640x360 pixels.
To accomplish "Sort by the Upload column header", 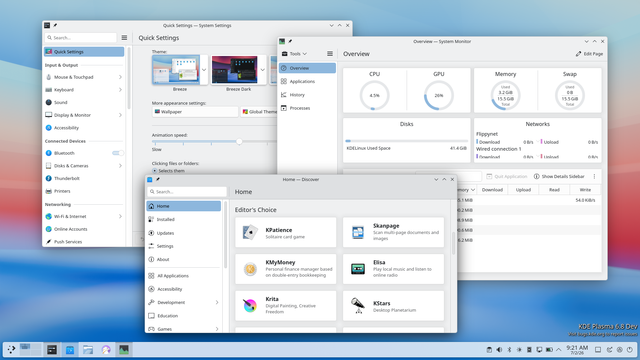I will [523, 190].
